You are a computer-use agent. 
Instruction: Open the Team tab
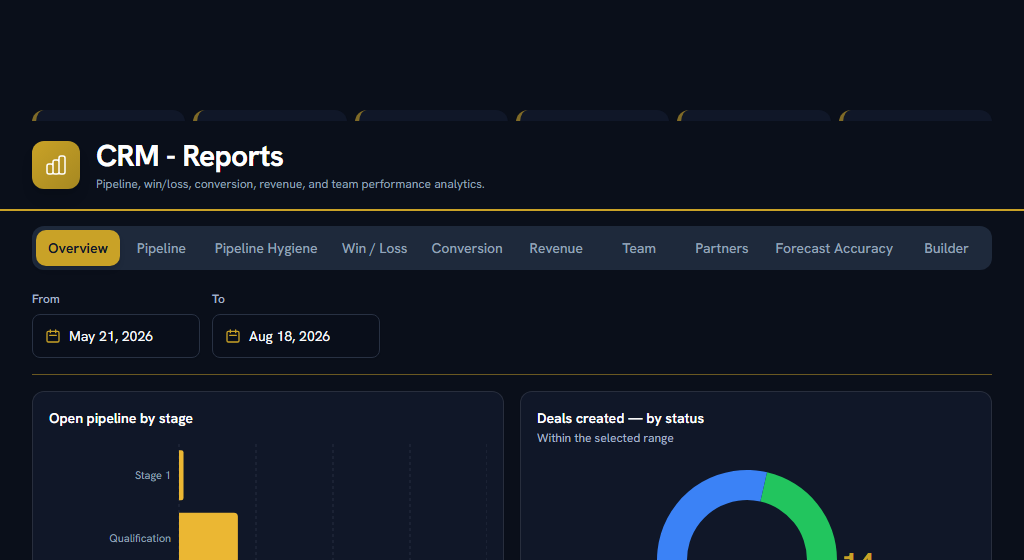click(x=639, y=248)
